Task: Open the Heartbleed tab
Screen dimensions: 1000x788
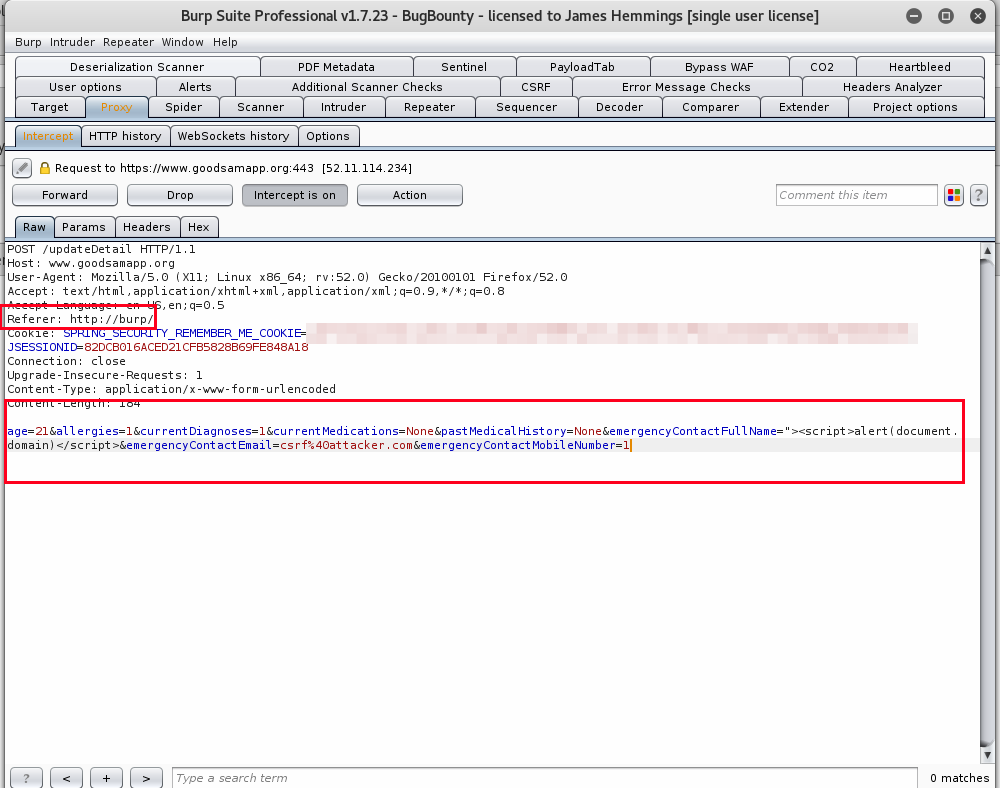Action: pos(920,67)
